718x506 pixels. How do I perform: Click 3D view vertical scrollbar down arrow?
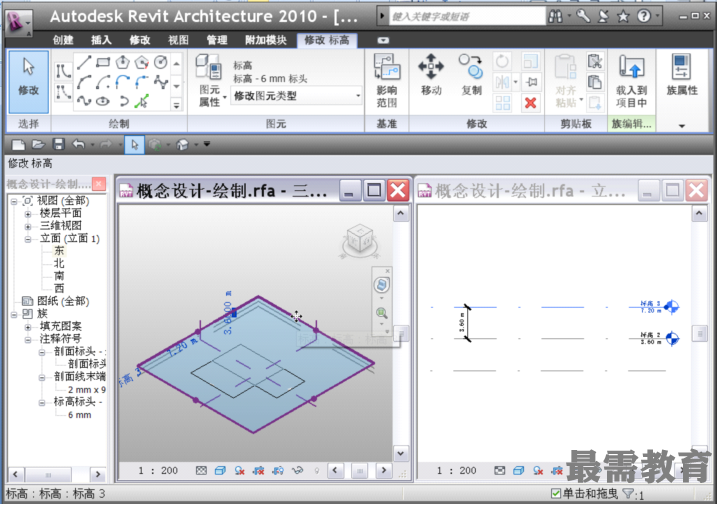coord(401,453)
